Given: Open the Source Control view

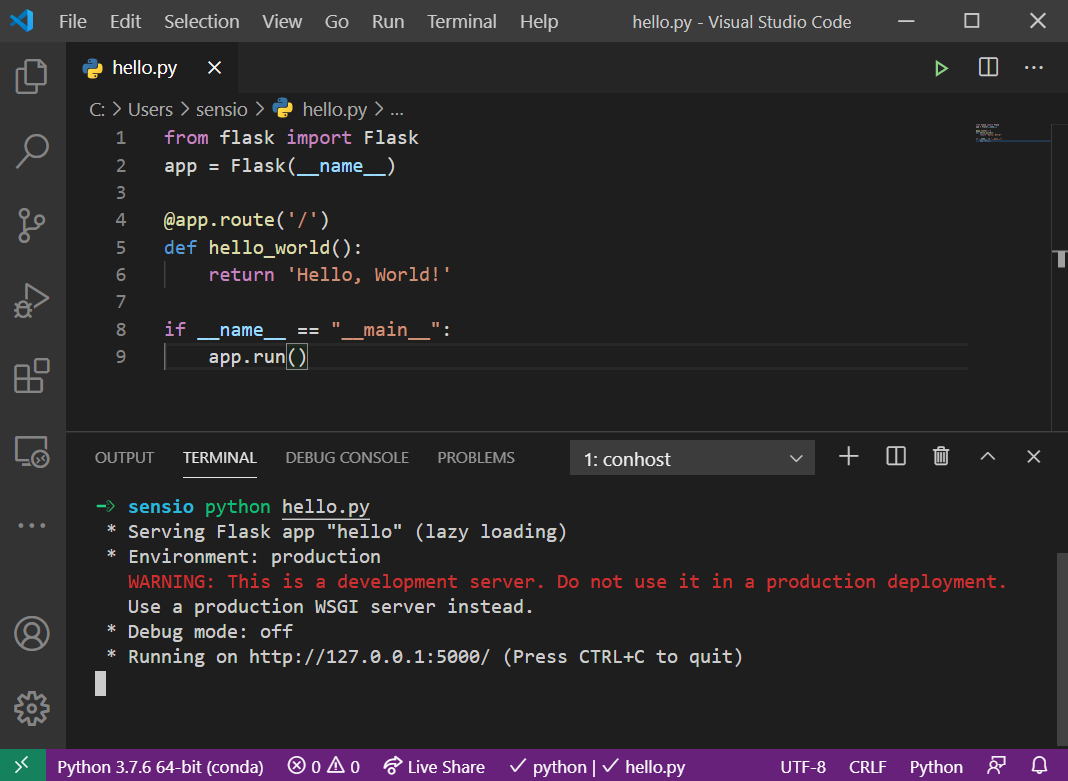Looking at the screenshot, I should [31, 225].
